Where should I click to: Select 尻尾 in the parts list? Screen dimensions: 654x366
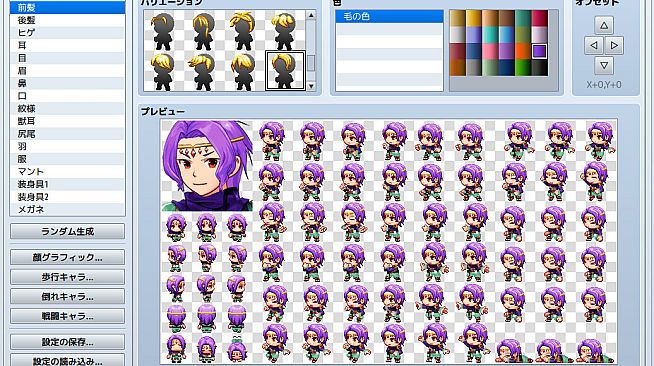tap(67, 134)
